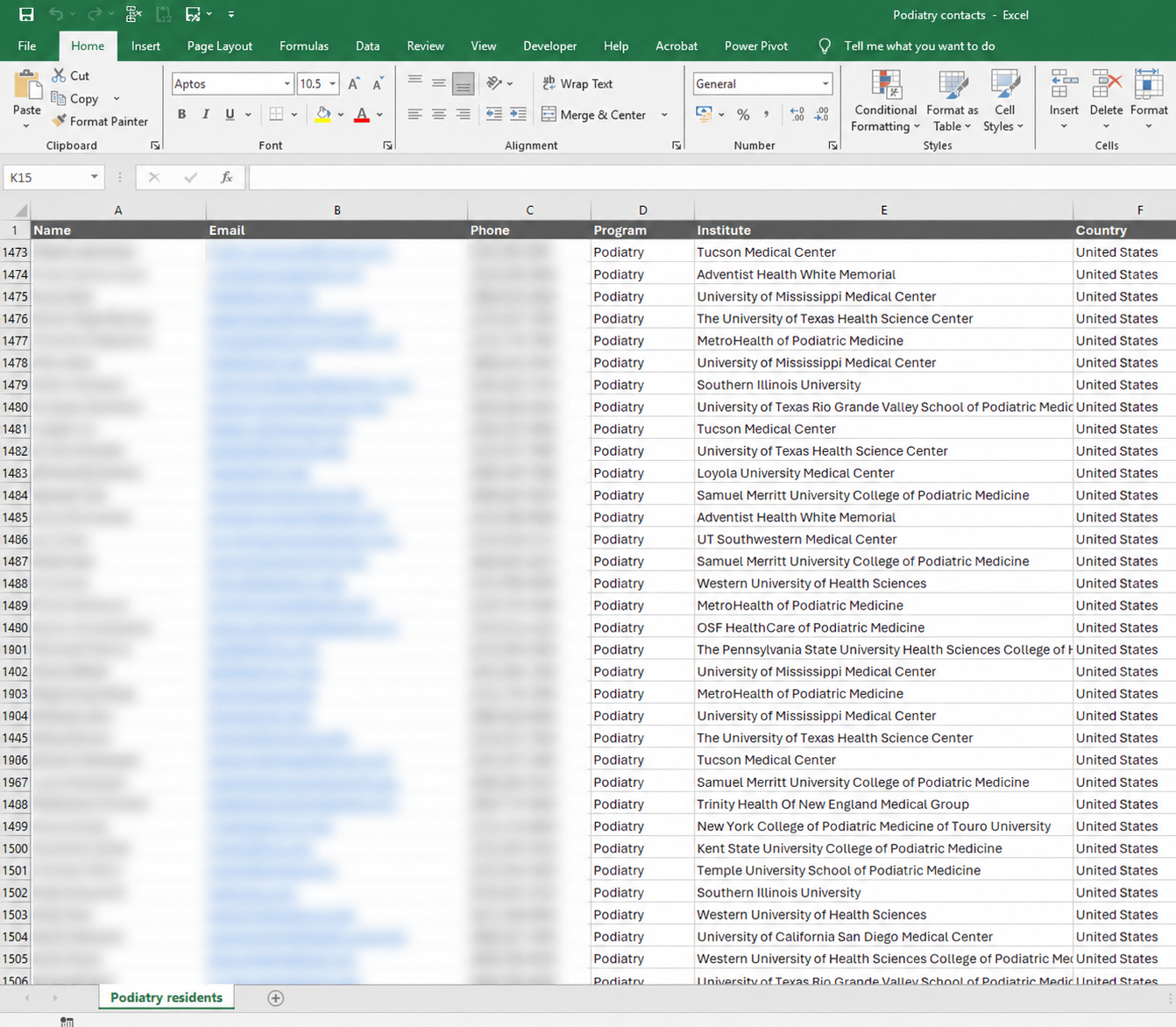Screen dimensions: 1176x1027
Task: Switch to Formulas tab
Action: 304,46
